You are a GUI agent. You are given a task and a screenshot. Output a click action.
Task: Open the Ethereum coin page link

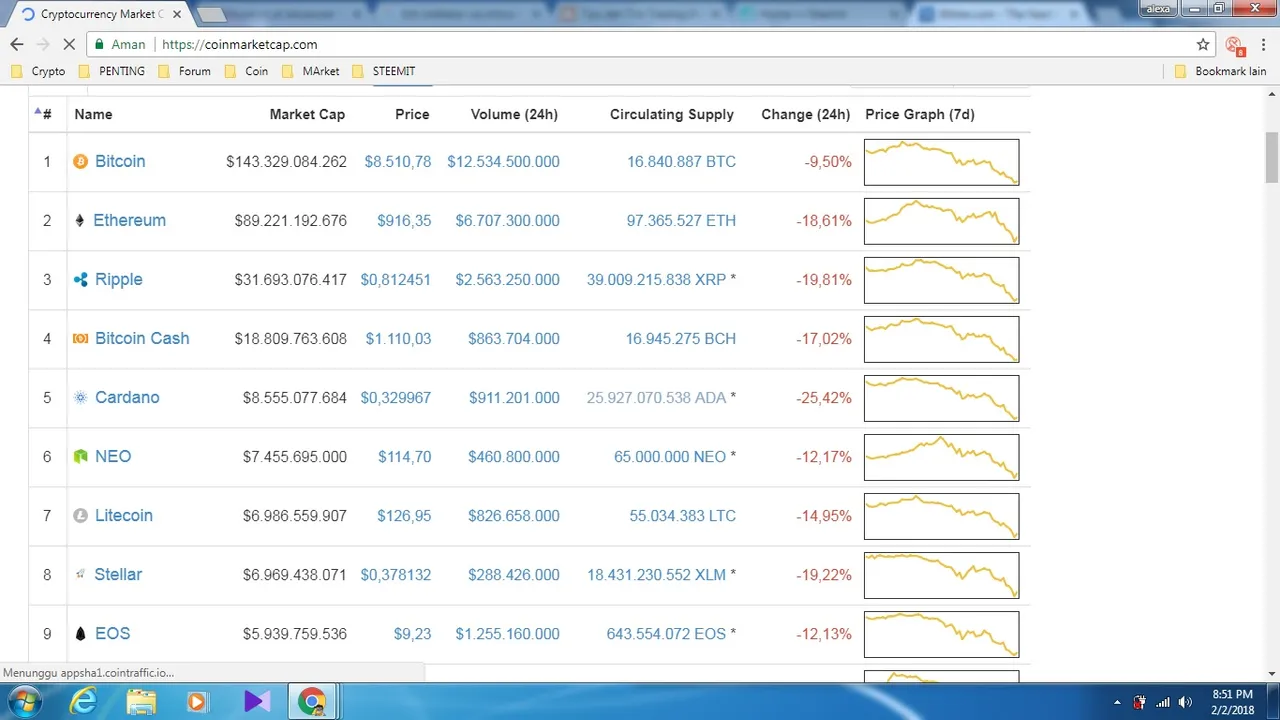129,220
